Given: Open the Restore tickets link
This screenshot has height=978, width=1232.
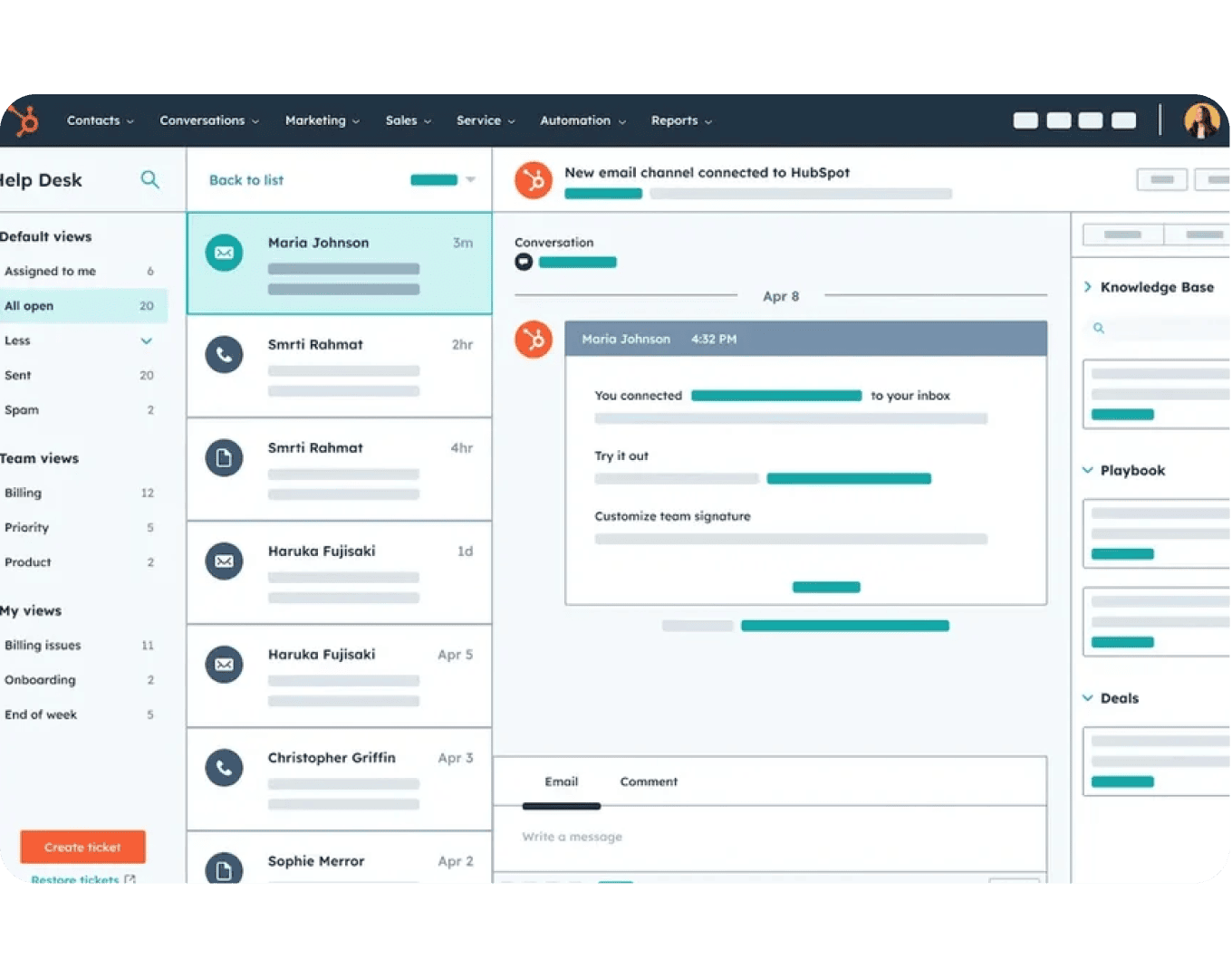Looking at the screenshot, I should coord(75,878).
